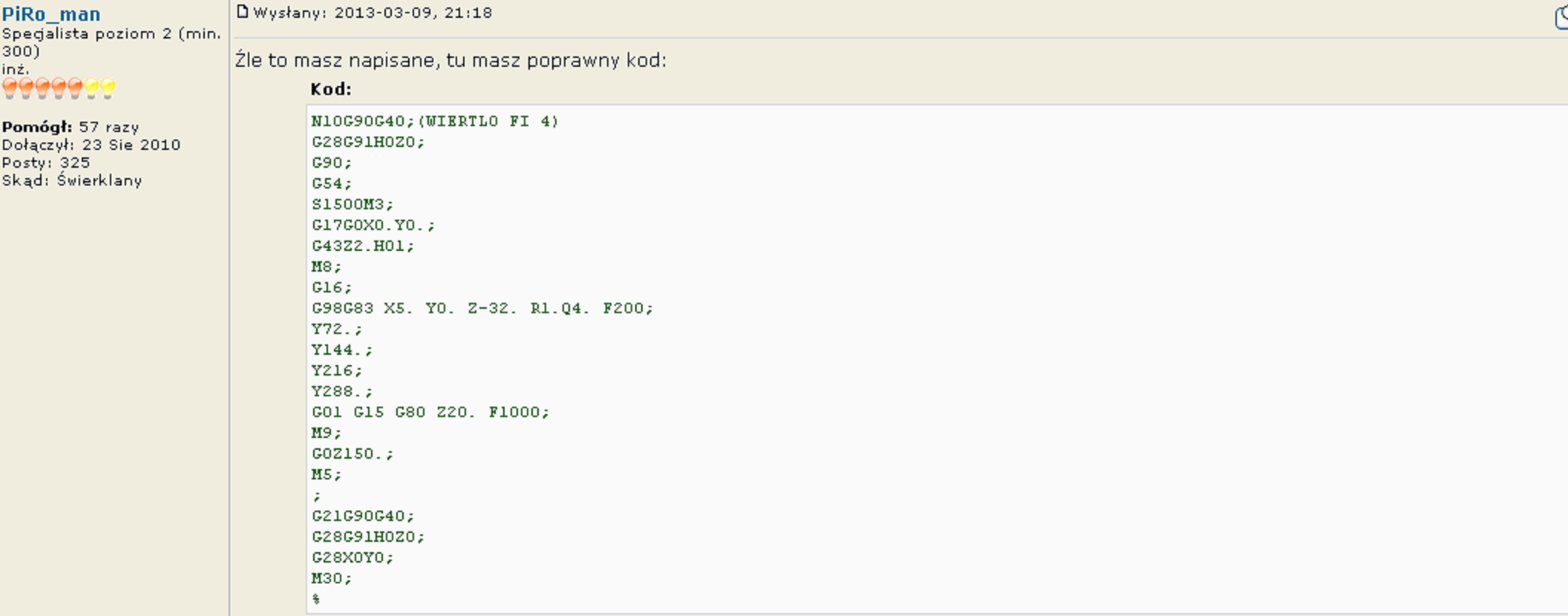Click the post date 2013-03-09, 21:18
This screenshot has height=616, width=1568.
coord(413,13)
